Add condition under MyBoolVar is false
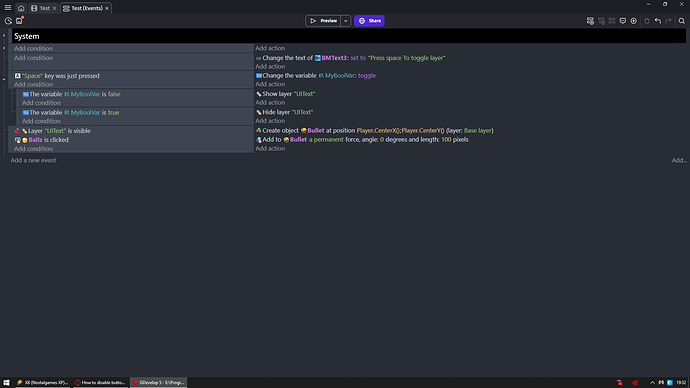The image size is (690, 388). coord(41,102)
